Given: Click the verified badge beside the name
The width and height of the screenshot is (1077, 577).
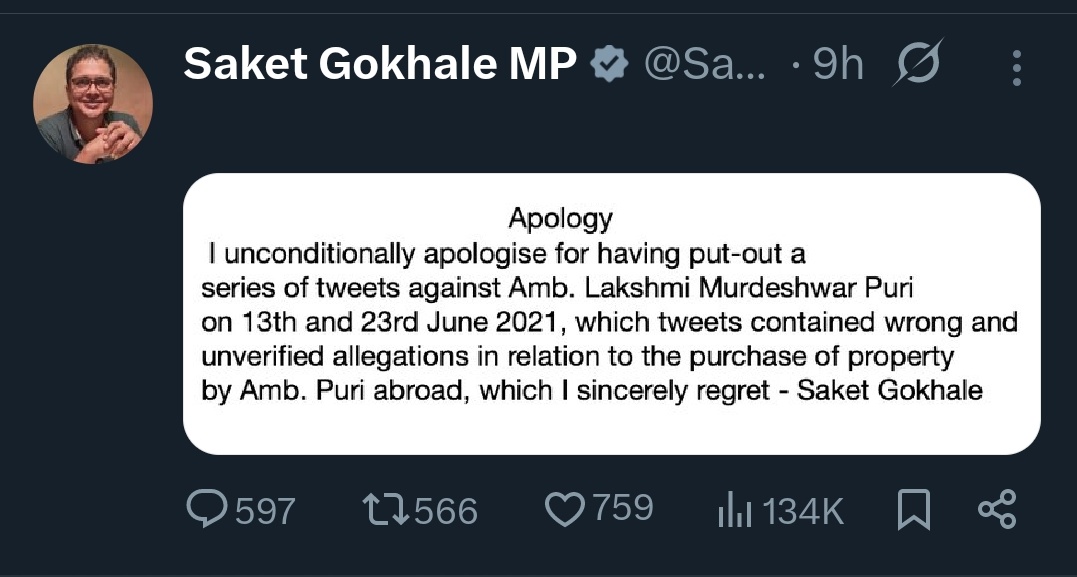Looking at the screenshot, I should 609,66.
